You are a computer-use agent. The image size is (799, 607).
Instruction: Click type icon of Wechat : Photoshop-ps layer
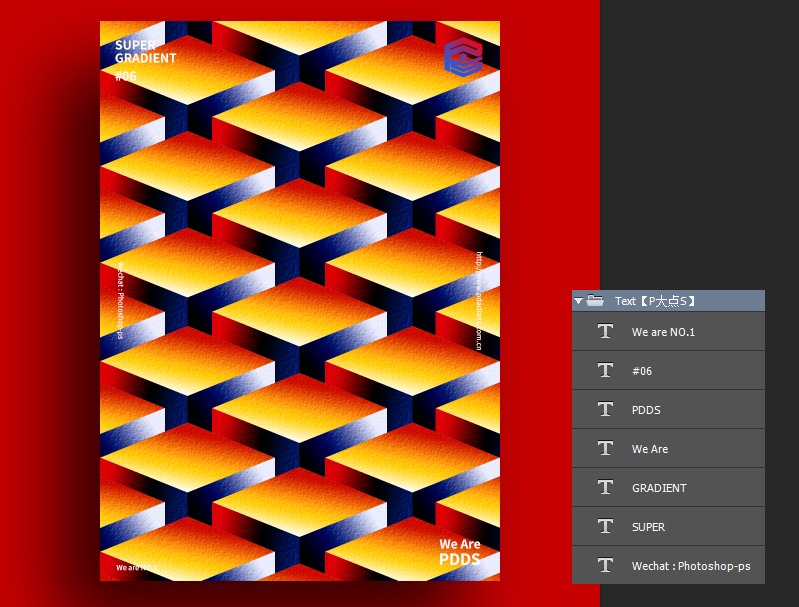[x=605, y=565]
